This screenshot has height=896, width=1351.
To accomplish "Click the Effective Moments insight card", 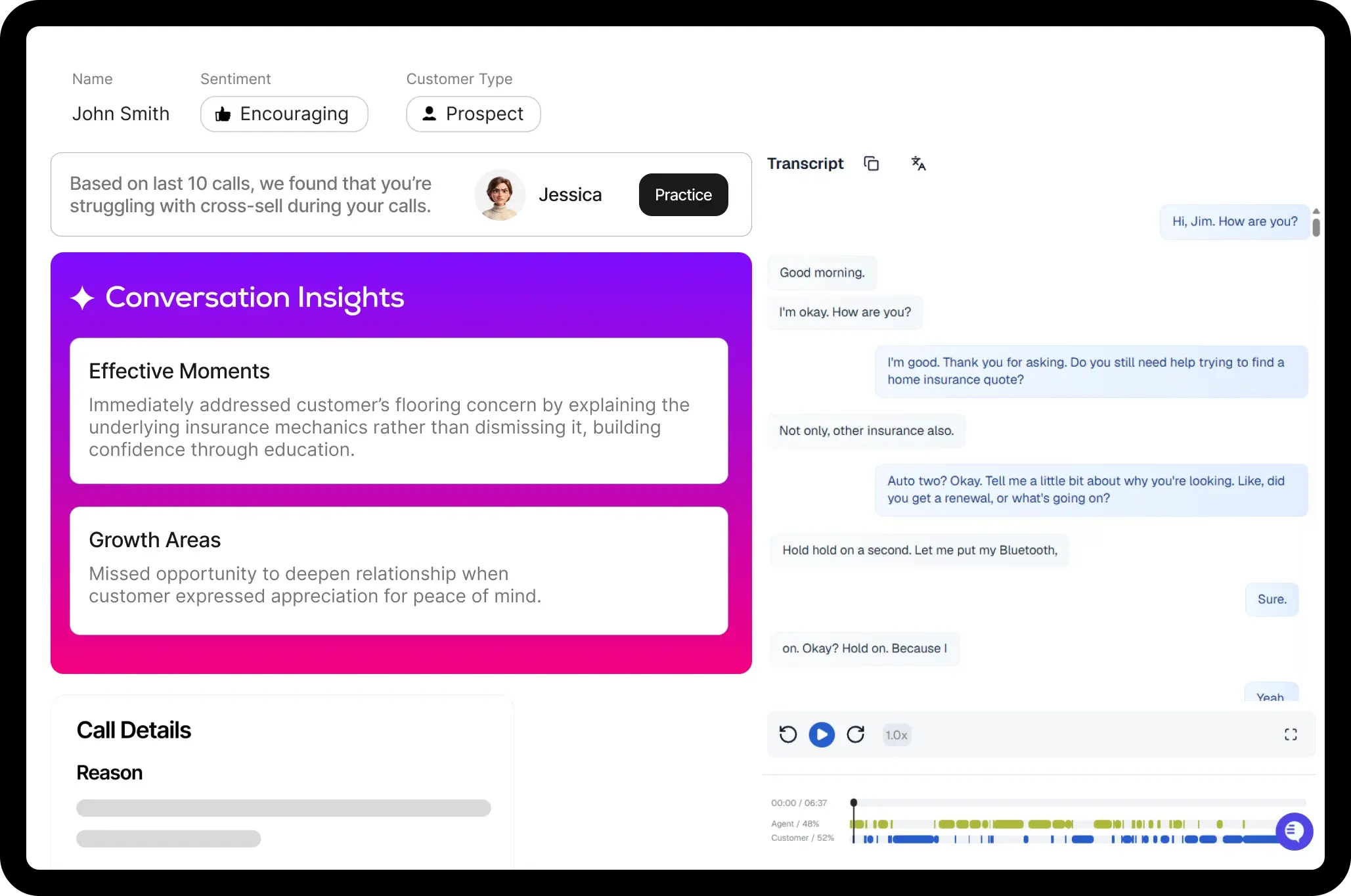I will (x=399, y=411).
